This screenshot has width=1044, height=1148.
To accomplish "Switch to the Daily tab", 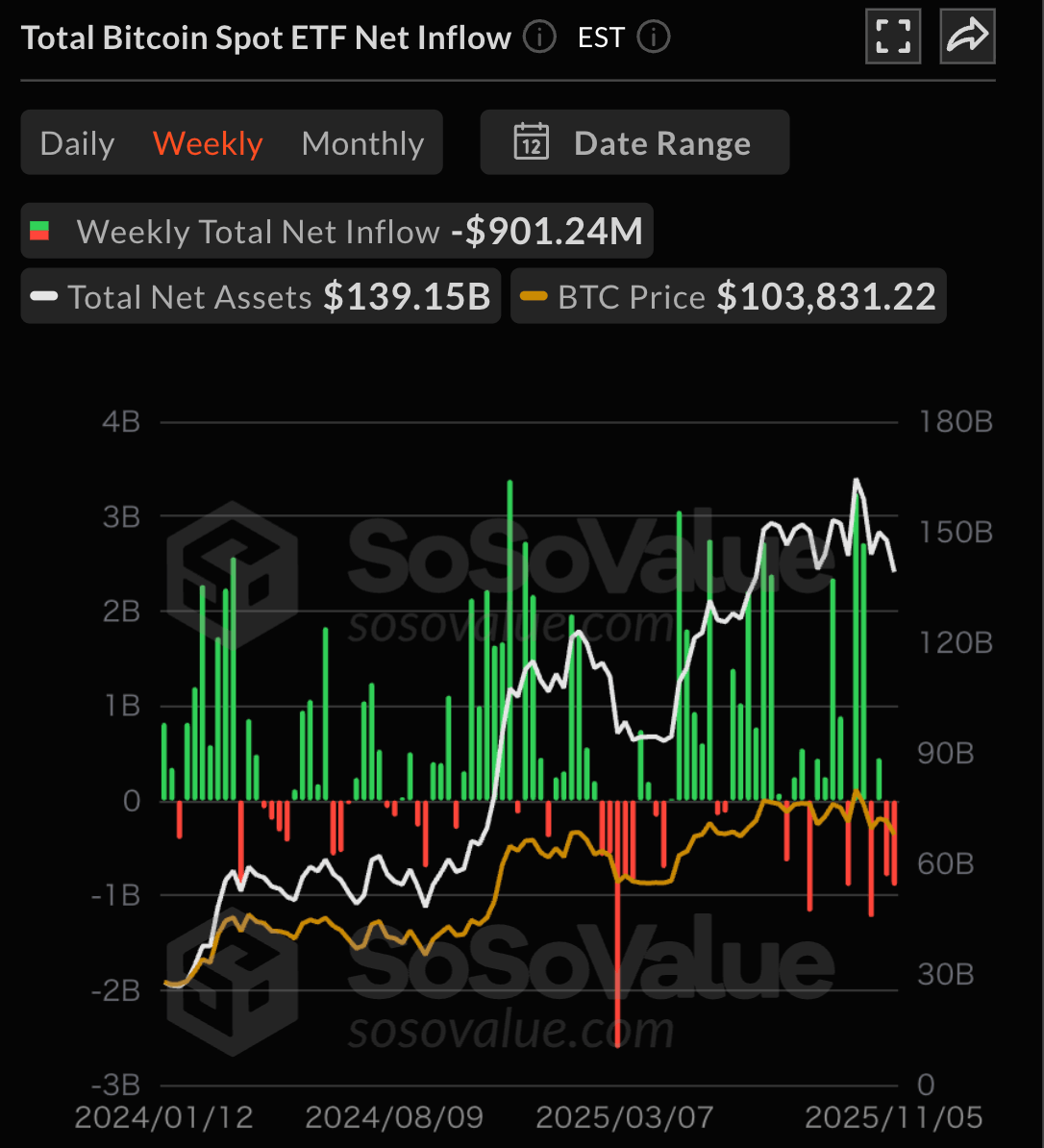I will click(77, 143).
